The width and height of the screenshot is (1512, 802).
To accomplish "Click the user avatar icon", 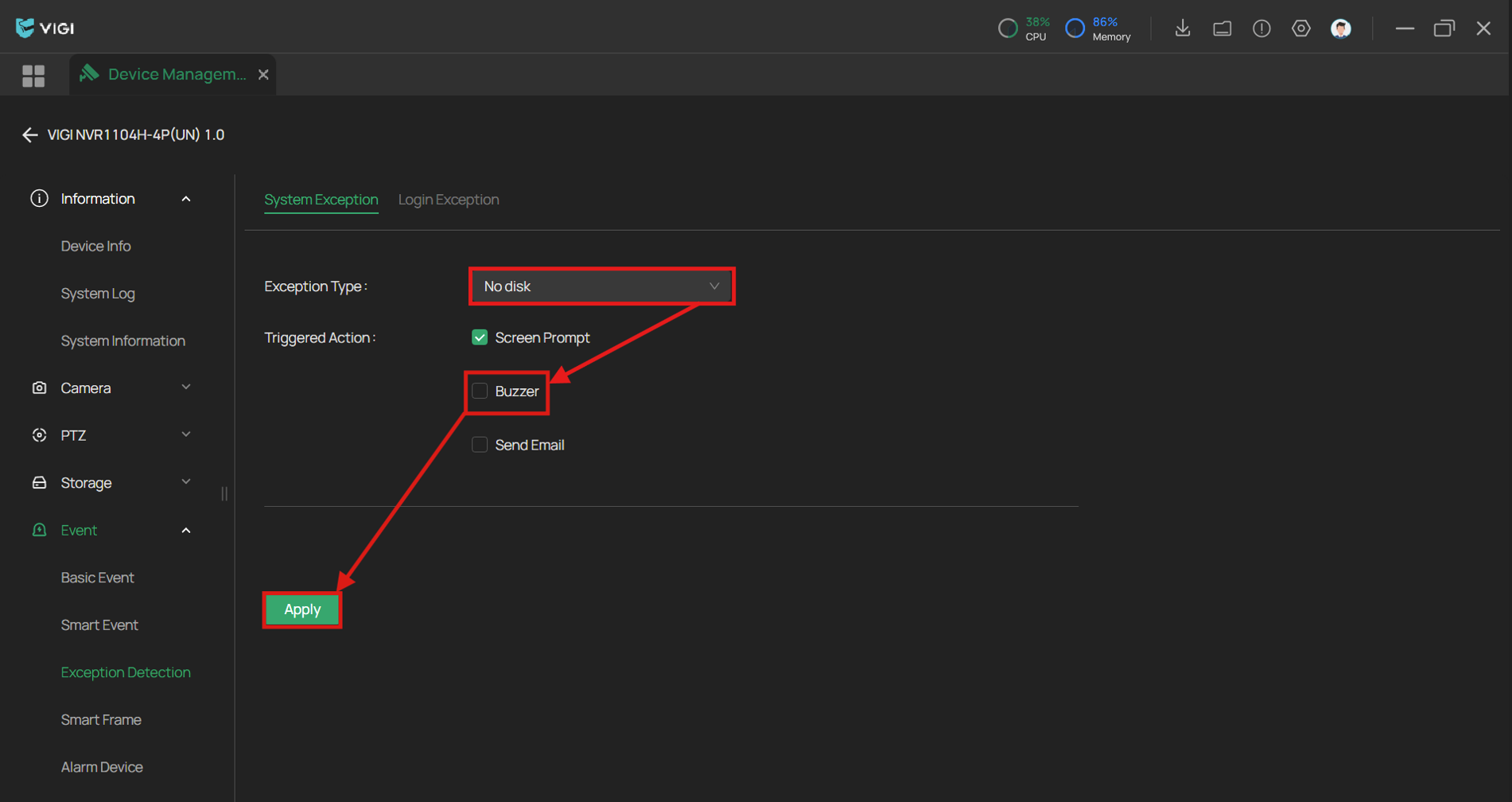I will tap(1340, 29).
